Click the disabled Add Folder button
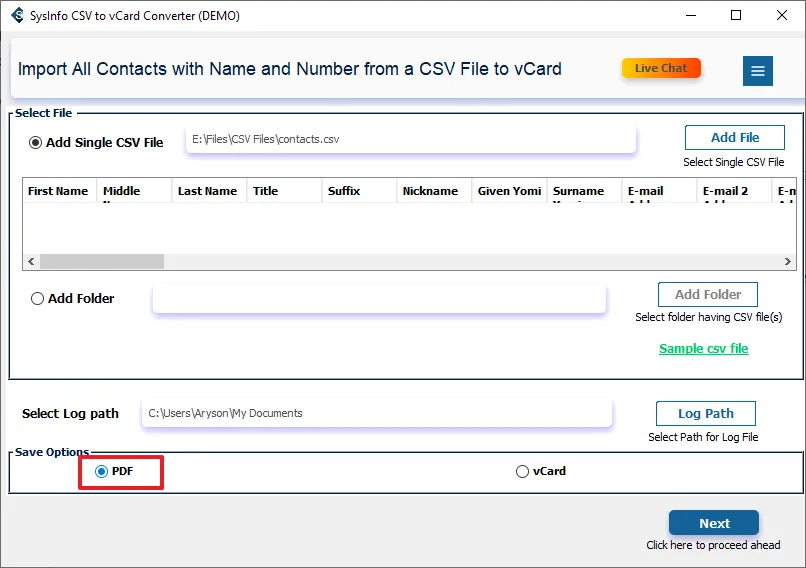 pos(708,295)
